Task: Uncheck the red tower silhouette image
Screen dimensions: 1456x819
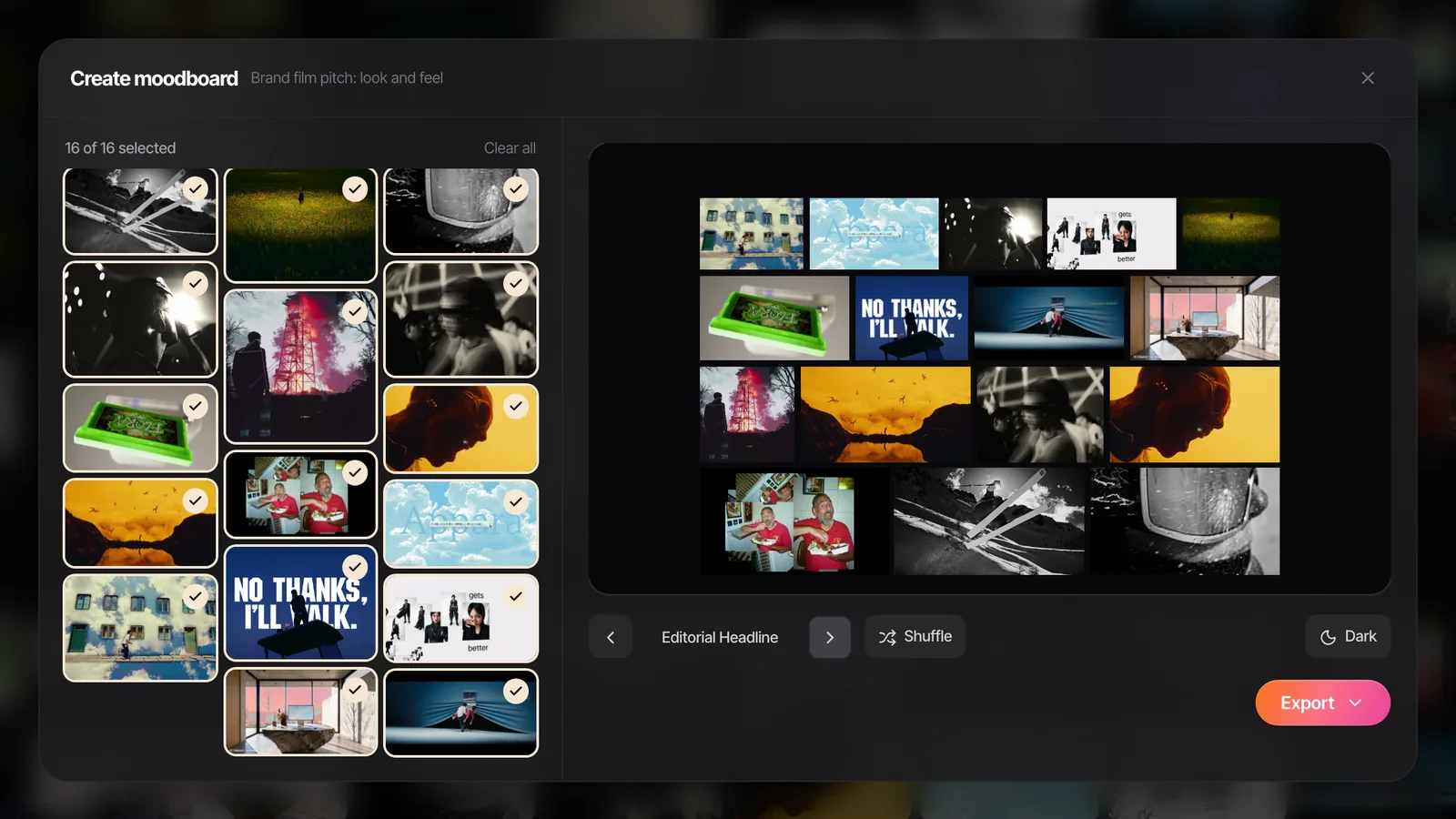Action: point(355,311)
